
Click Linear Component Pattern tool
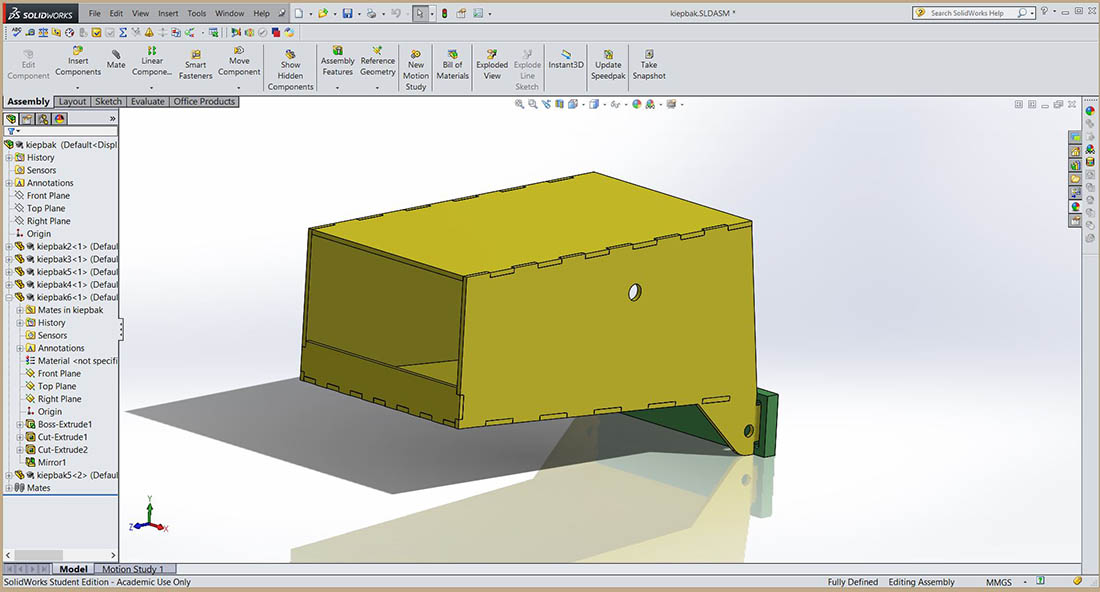pos(152,61)
